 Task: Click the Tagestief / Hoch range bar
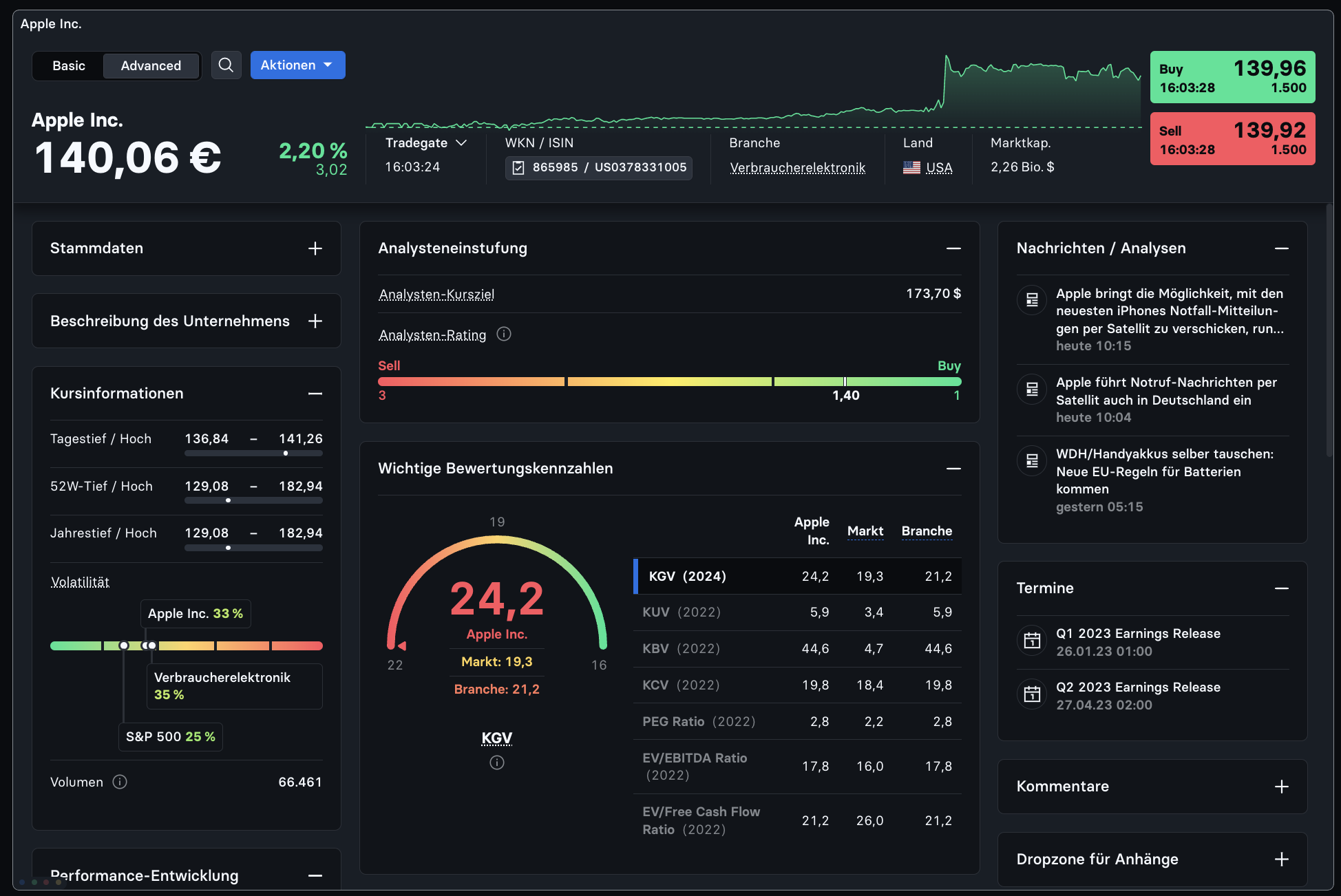click(253, 454)
